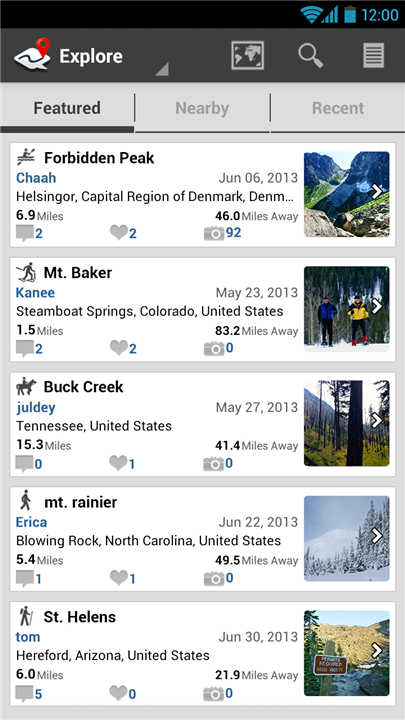Click the snowshoe icon beside Mt. Baker

26,272
